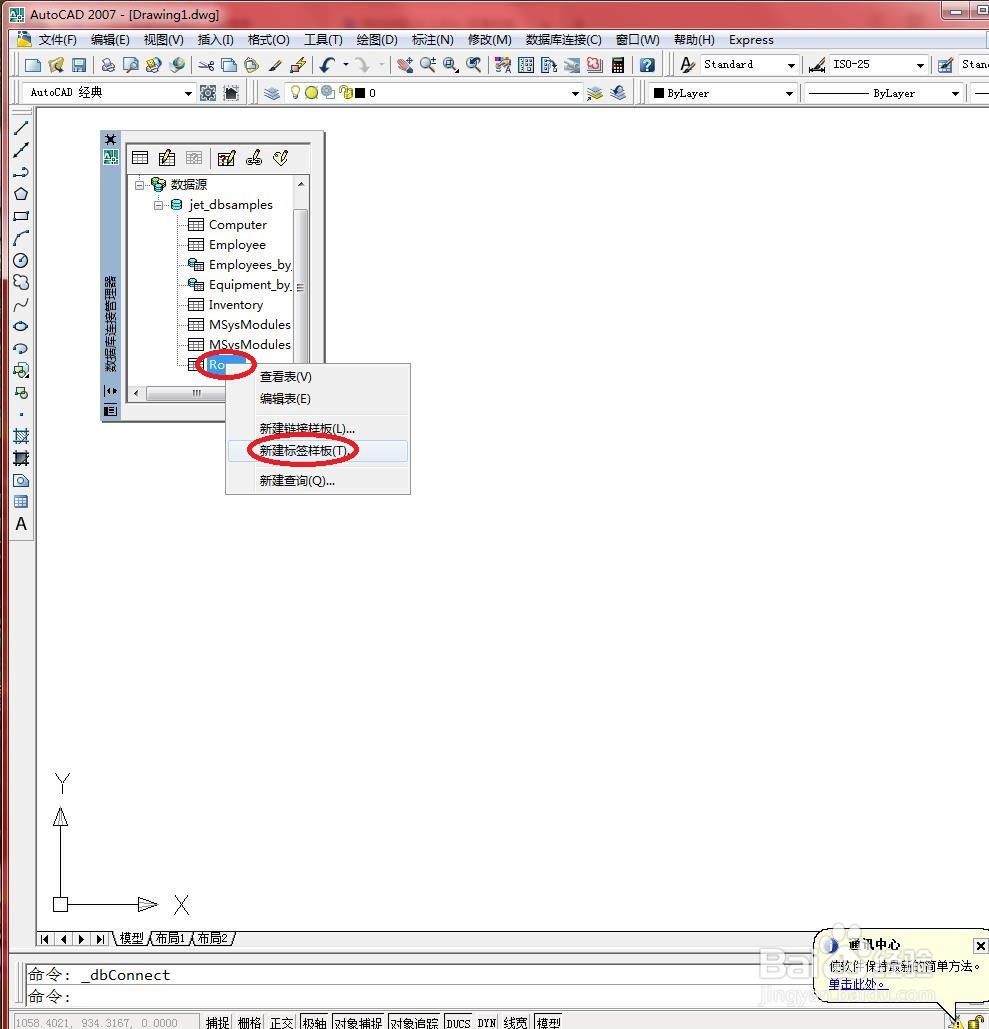This screenshot has width=989, height=1029.
Task: Open the Layer Properties Manager icon
Action: (272, 93)
